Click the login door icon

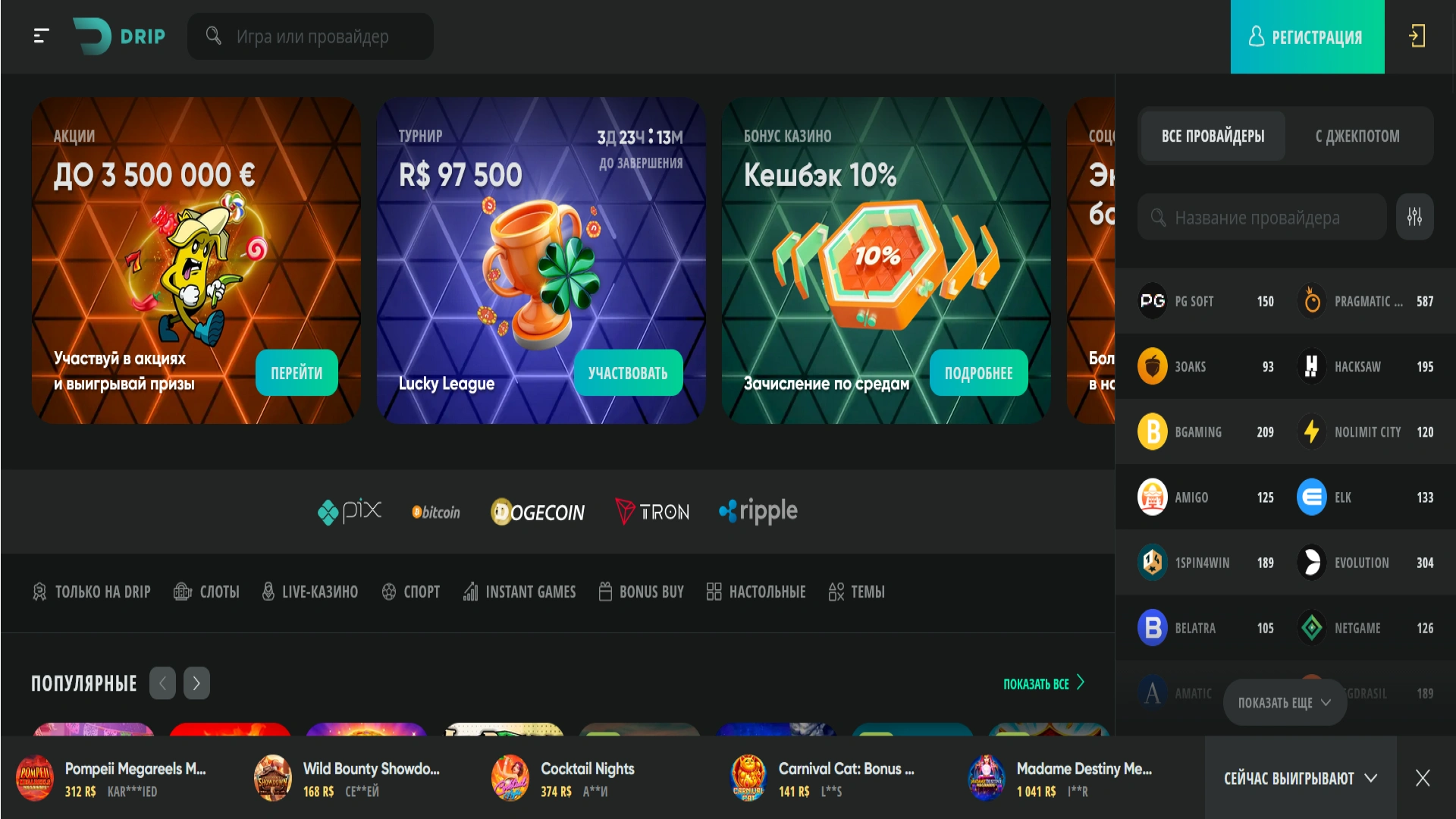[1417, 36]
